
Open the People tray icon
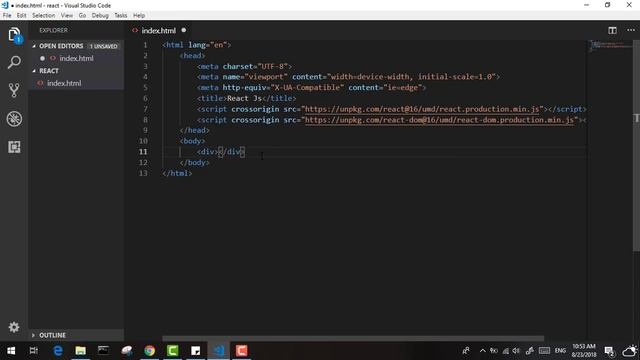coord(466,351)
